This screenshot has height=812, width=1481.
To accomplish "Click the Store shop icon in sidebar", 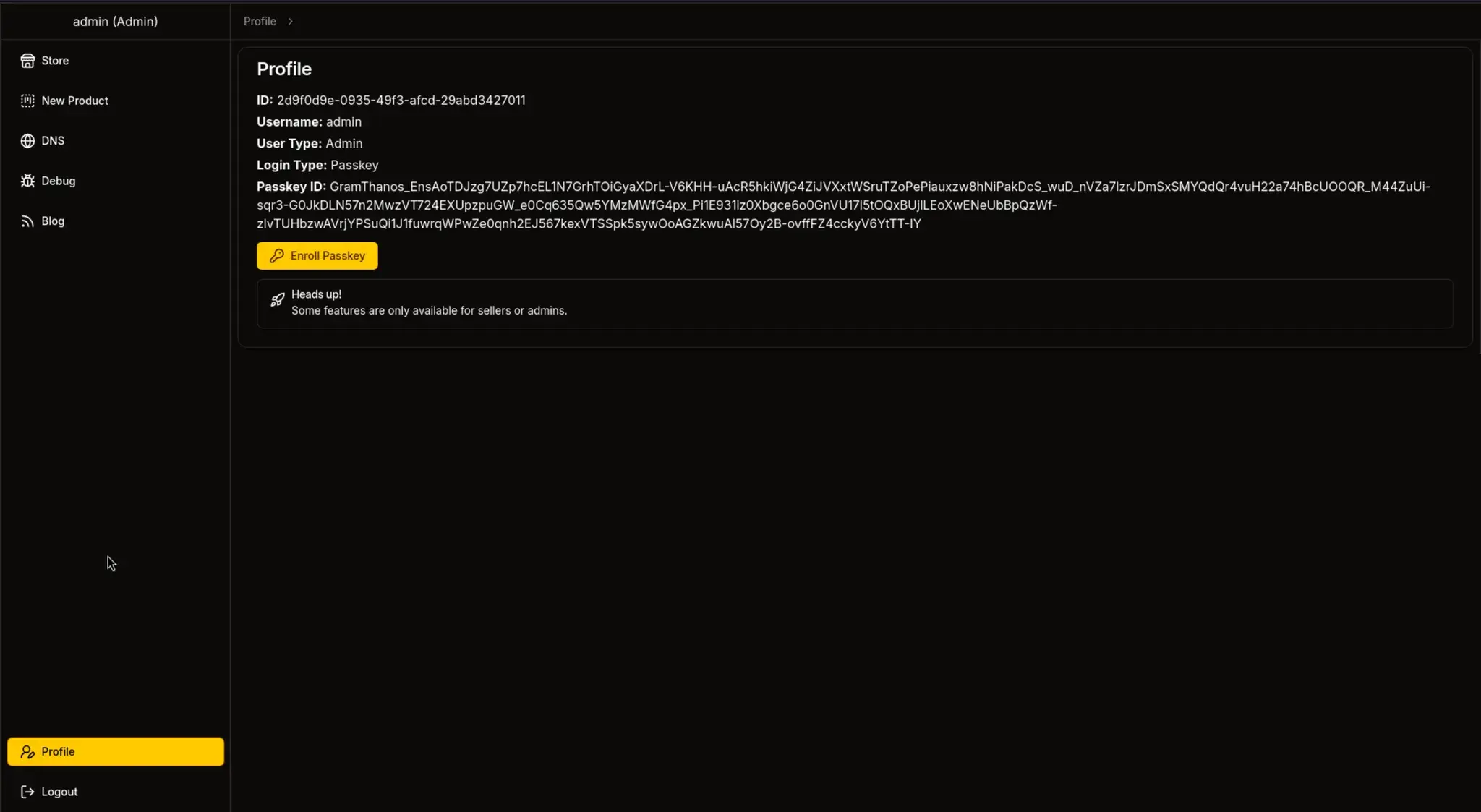I will click(27, 61).
